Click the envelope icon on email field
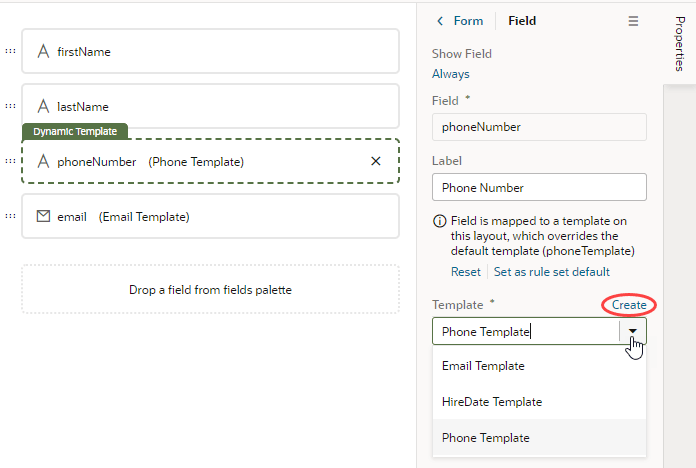This screenshot has height=468, width=696. pyautogui.click(x=43, y=216)
